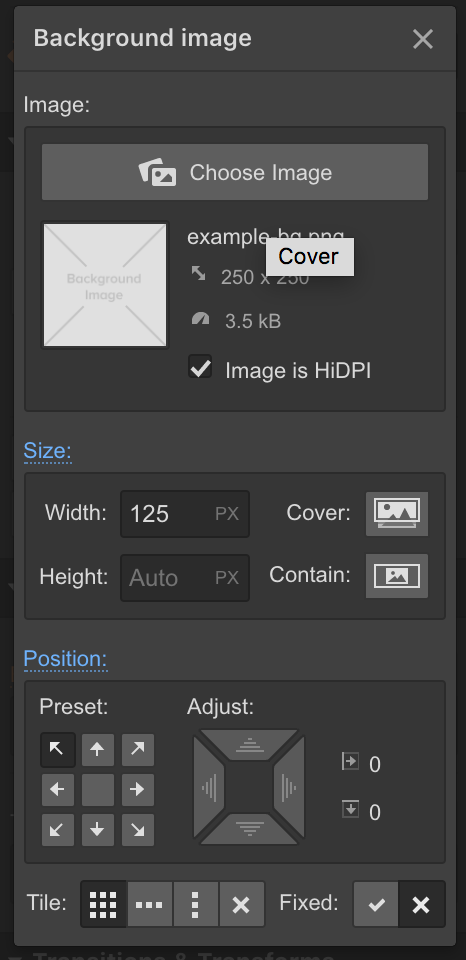The image size is (466, 960).
Task: Enable Fixed background with checkmark
Action: [x=376, y=904]
